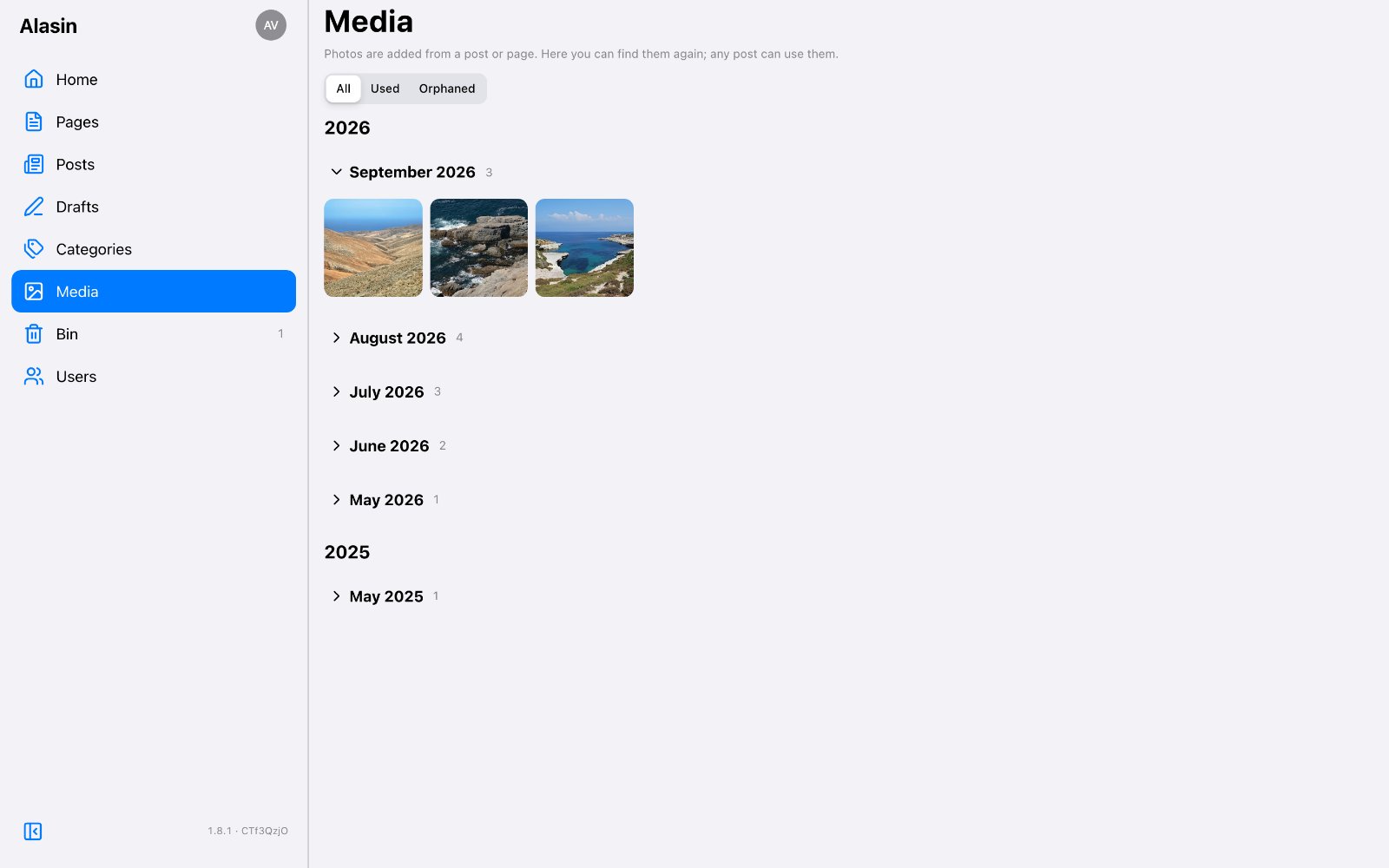The height and width of the screenshot is (868, 1389).
Task: Open the desert hills photo thumbnail
Action: coord(373,248)
